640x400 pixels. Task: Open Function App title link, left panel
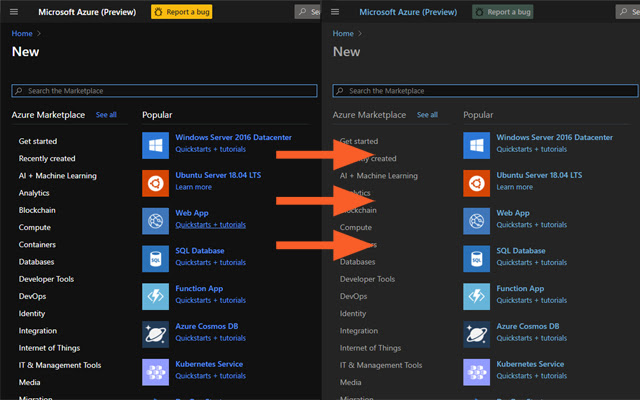pos(199,289)
